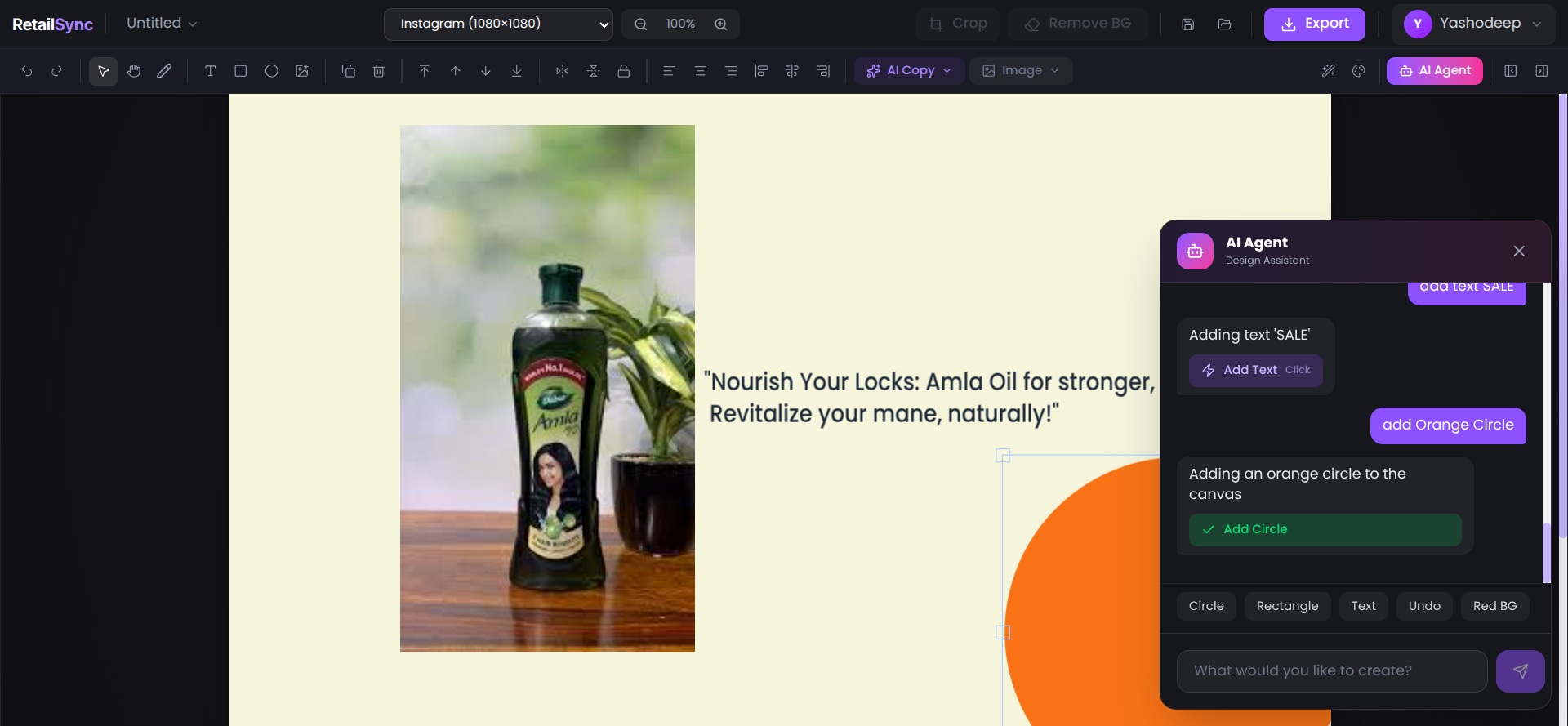Select the rectangle shape tool
The image size is (1568, 726).
click(241, 71)
